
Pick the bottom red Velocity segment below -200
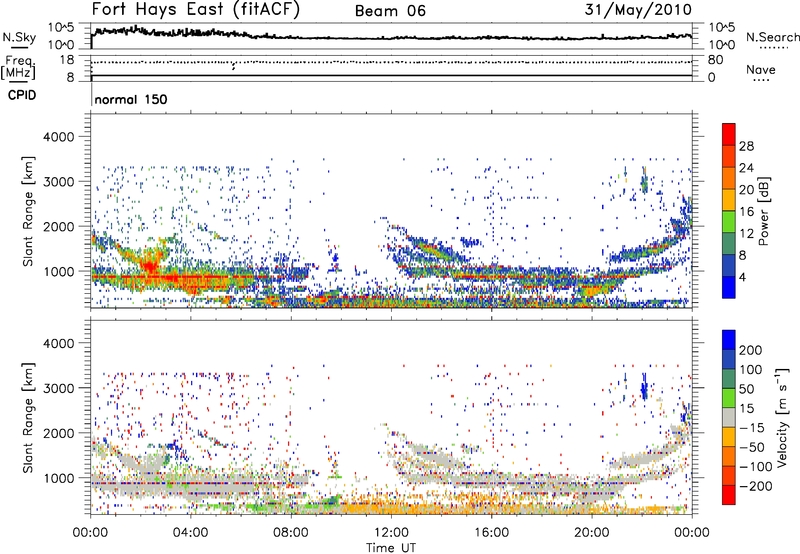(x=729, y=495)
